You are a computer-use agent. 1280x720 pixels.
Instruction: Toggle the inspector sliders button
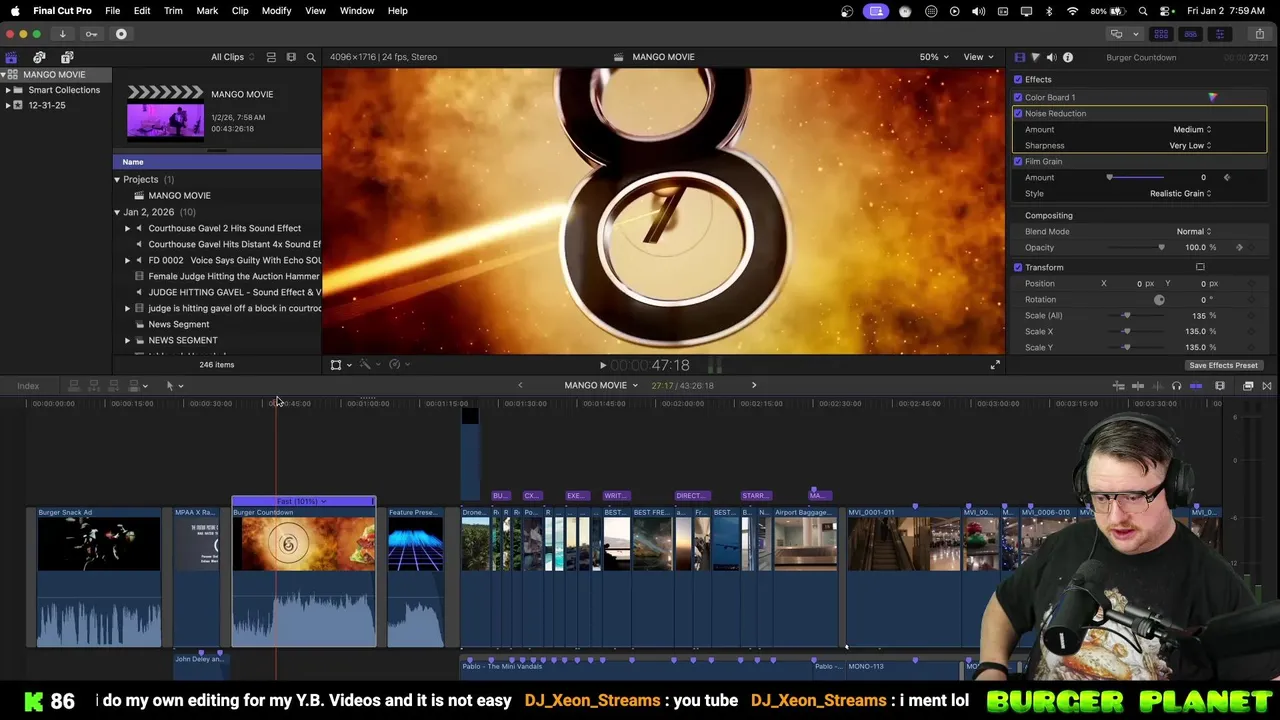click(x=1219, y=34)
